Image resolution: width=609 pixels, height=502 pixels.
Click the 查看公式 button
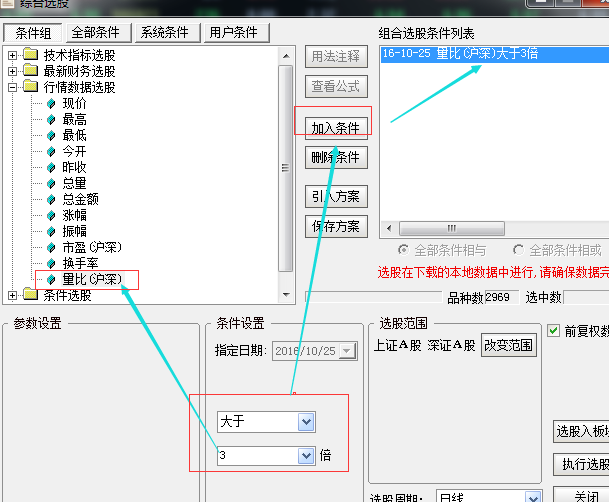coord(336,86)
